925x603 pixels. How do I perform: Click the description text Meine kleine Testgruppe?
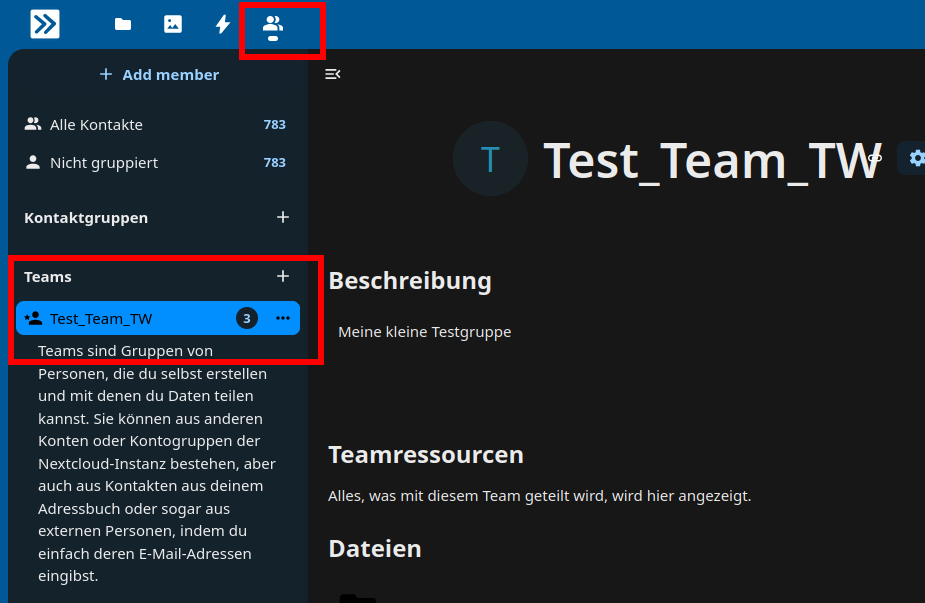424,332
